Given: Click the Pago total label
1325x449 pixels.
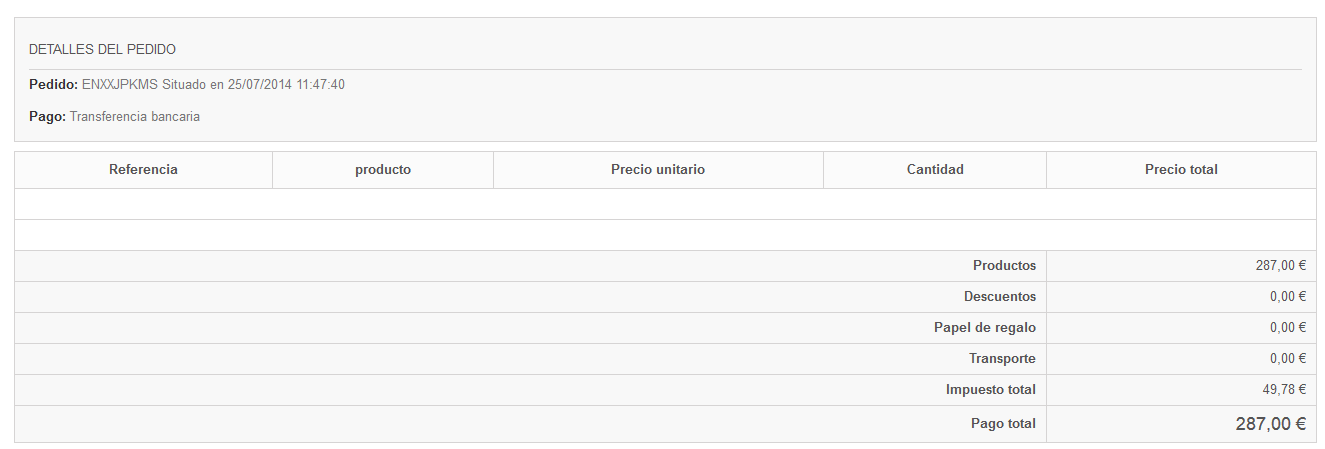Looking at the screenshot, I should pyautogui.click(x=1003, y=424).
